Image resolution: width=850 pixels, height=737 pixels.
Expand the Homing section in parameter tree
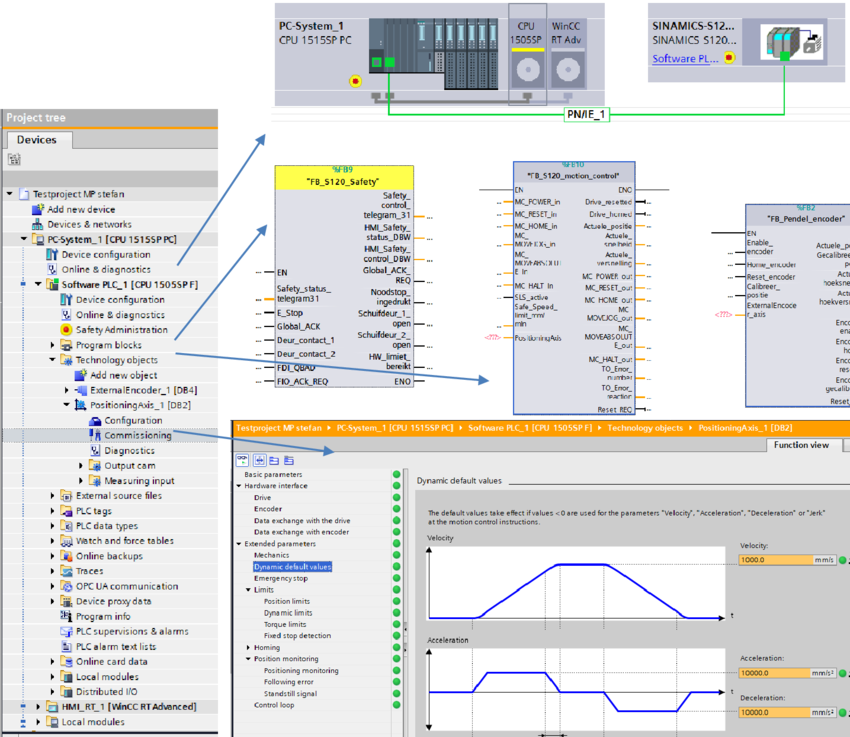(x=247, y=647)
